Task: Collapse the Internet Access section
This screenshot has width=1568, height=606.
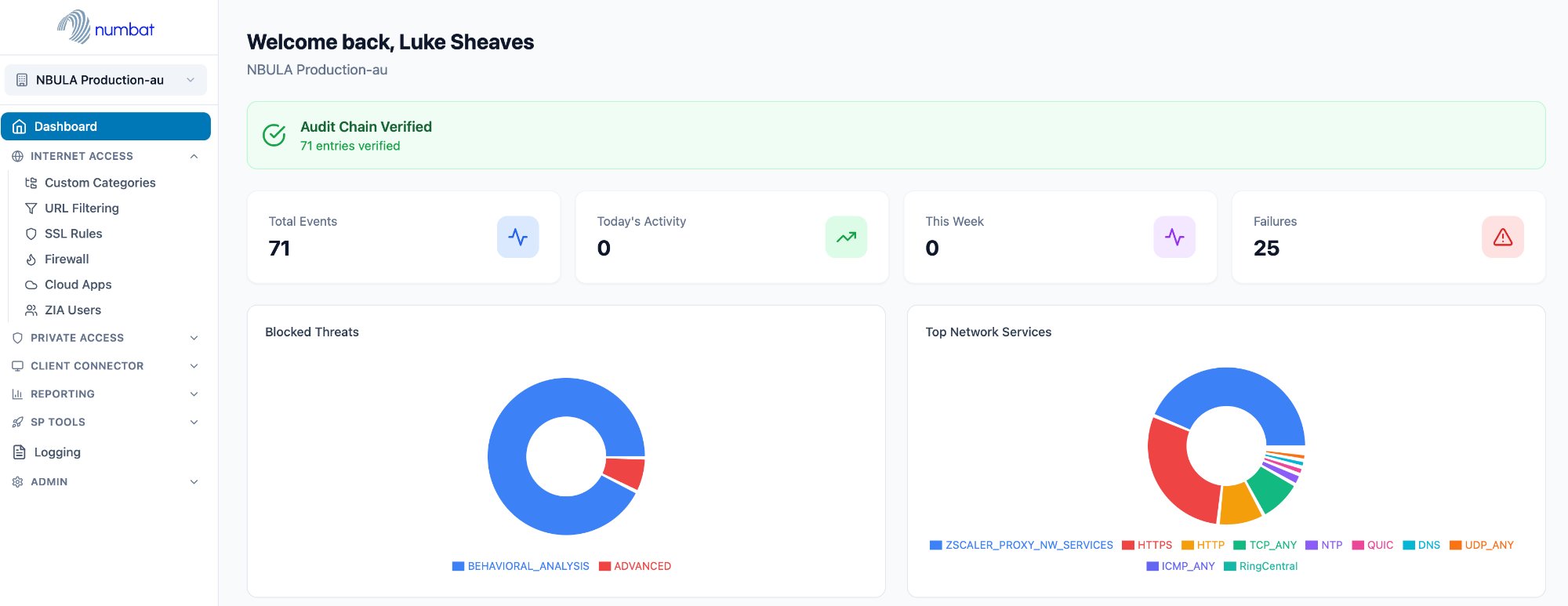Action: [194, 156]
